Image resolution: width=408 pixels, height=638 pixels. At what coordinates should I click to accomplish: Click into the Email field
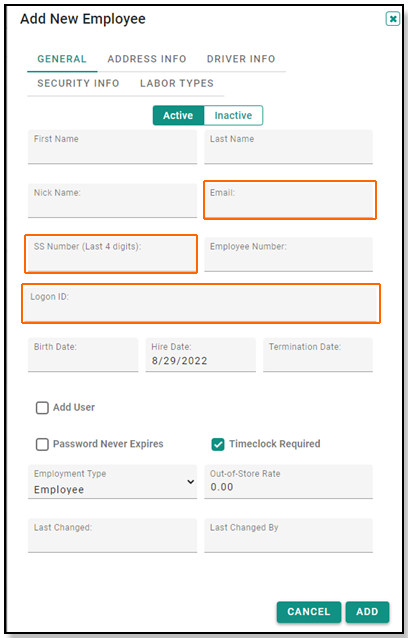pyautogui.click(x=288, y=200)
